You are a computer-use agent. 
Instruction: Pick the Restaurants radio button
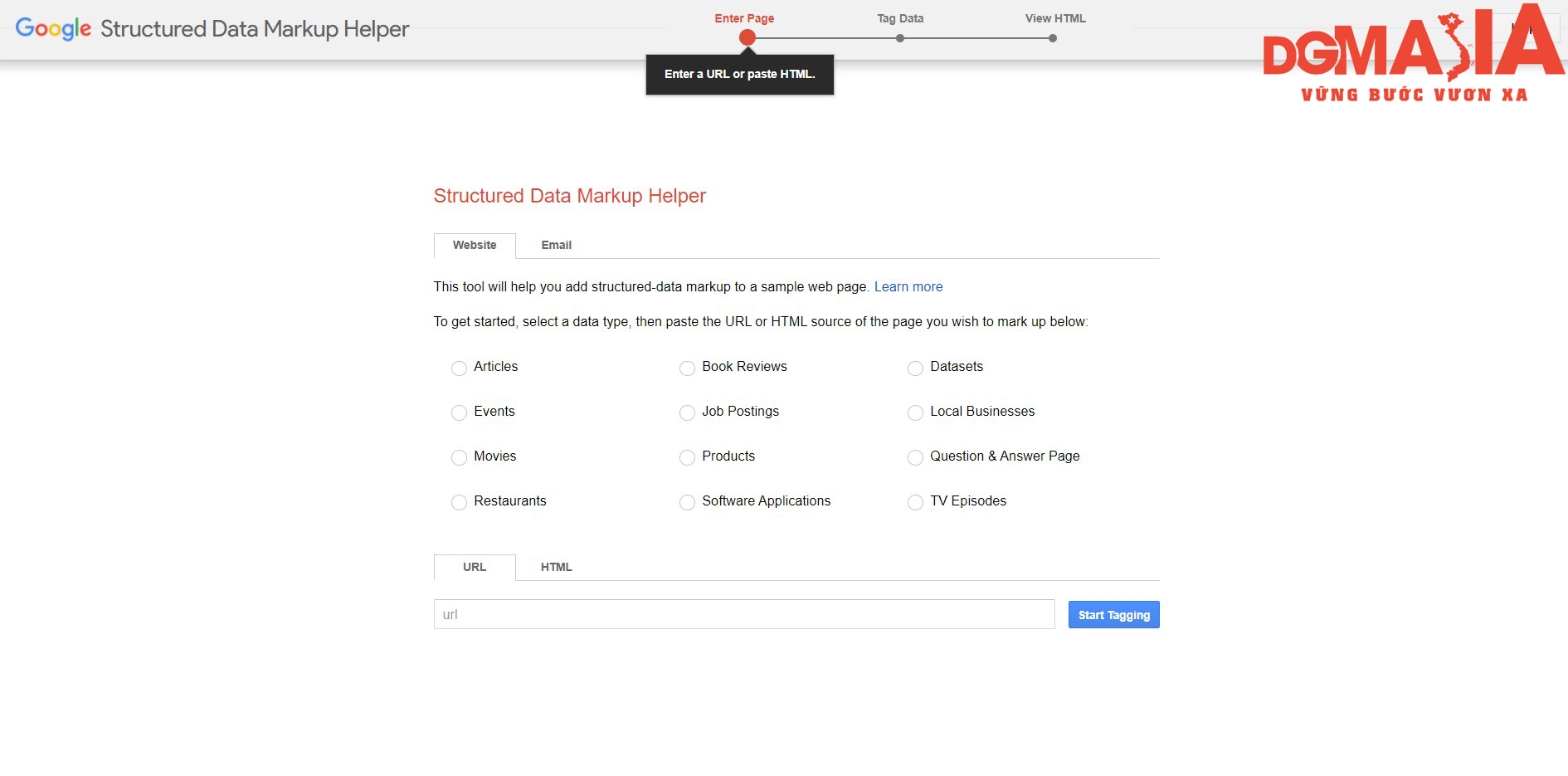click(x=459, y=502)
